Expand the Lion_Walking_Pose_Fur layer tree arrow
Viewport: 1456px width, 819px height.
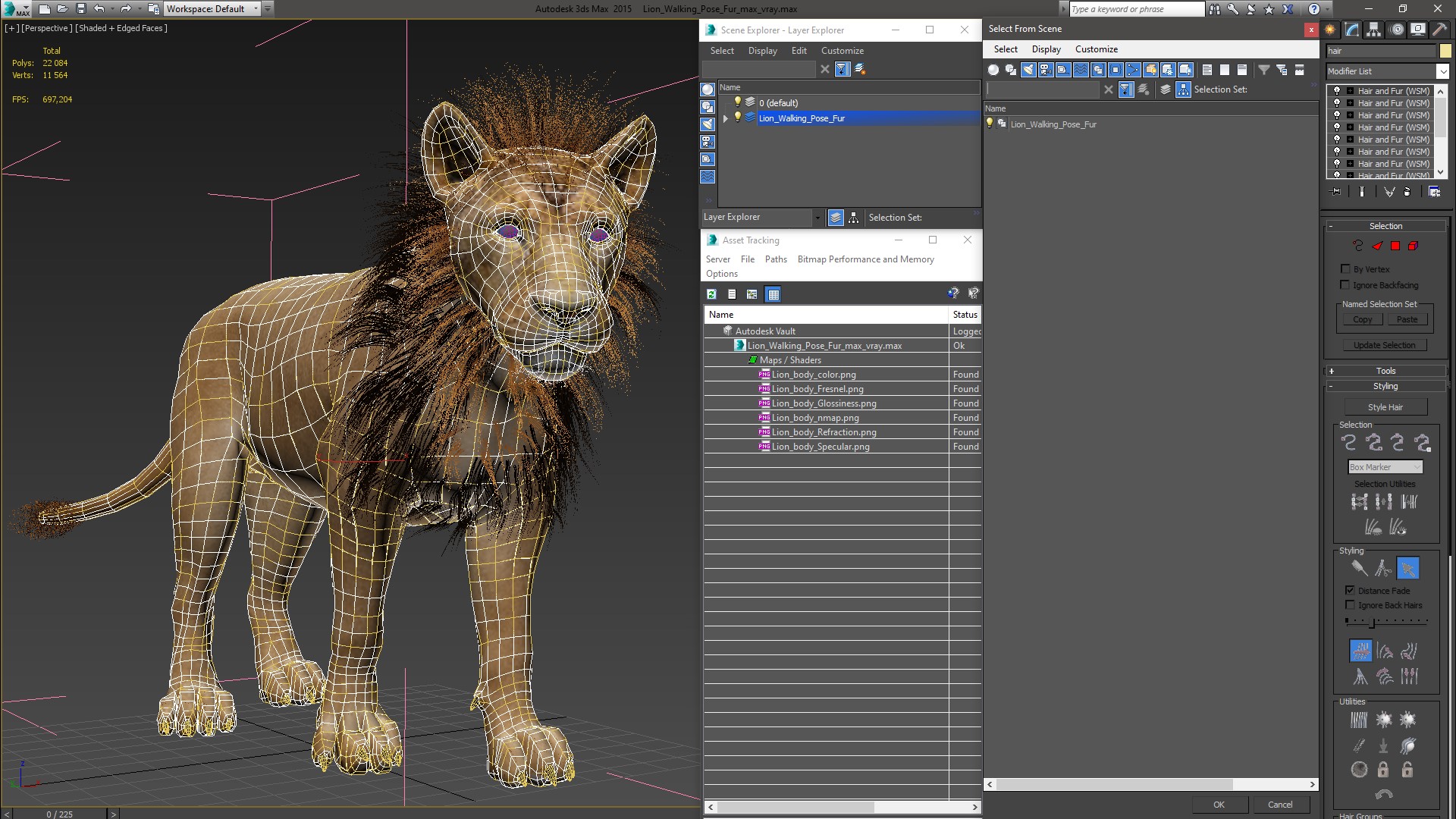coord(726,118)
